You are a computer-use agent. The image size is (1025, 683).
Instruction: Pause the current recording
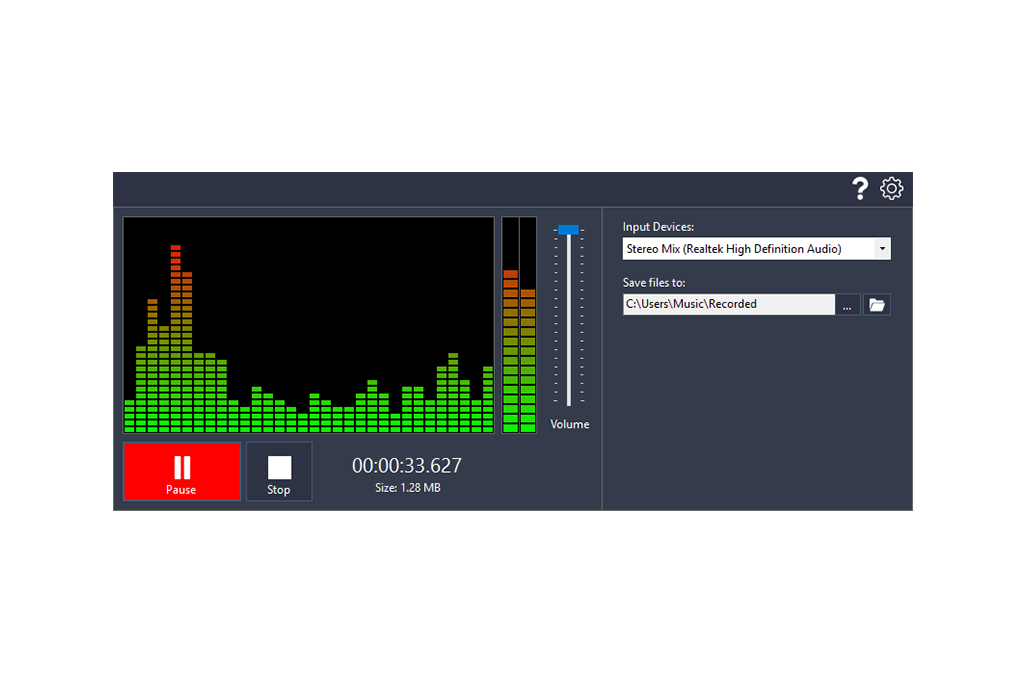click(181, 472)
